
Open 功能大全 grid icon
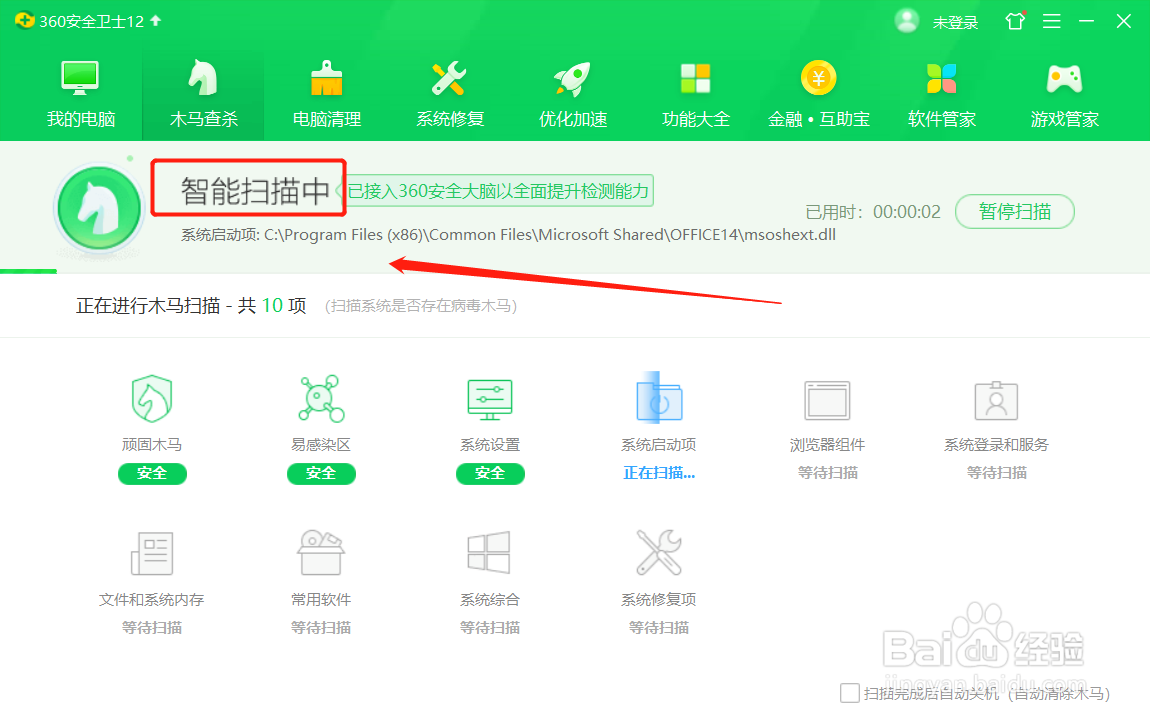(695, 78)
